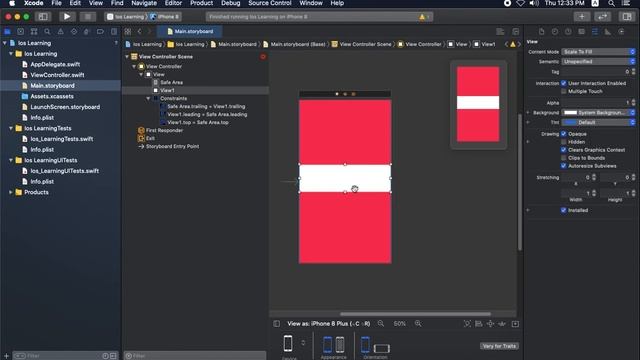
Task: Open the Product menu
Action: (201, 3)
